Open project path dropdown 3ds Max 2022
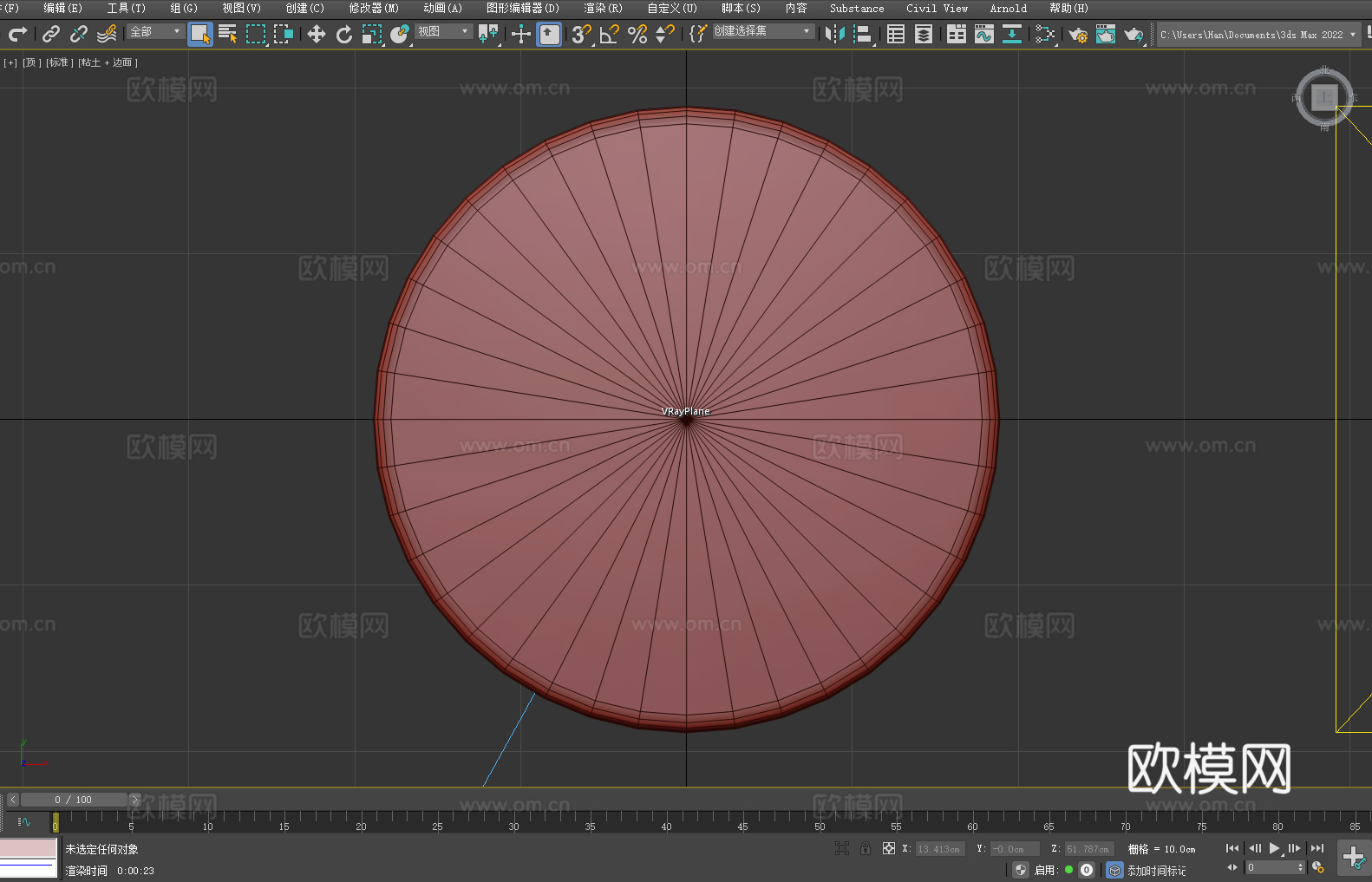This screenshot has height=882, width=1372. (1258, 35)
